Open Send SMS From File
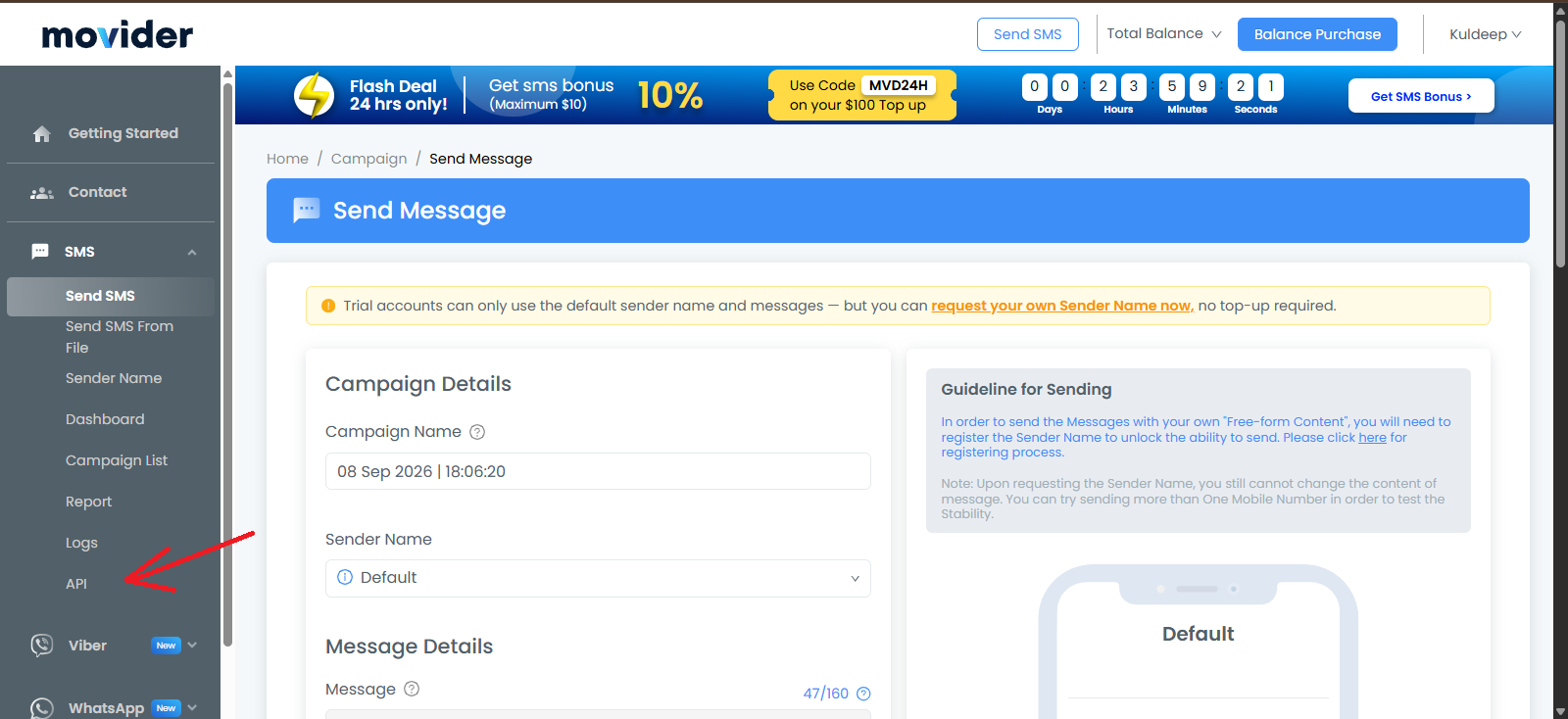1568x719 pixels. pos(120,337)
